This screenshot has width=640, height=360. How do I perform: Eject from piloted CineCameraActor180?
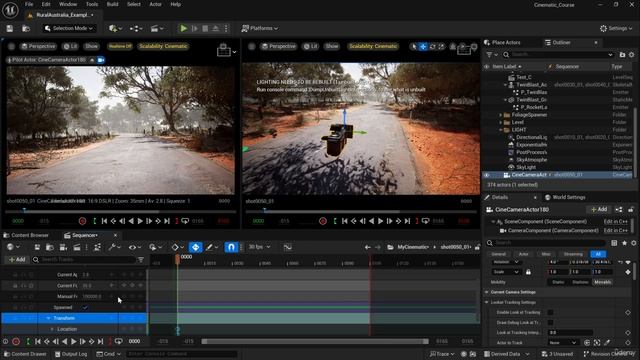point(92,60)
